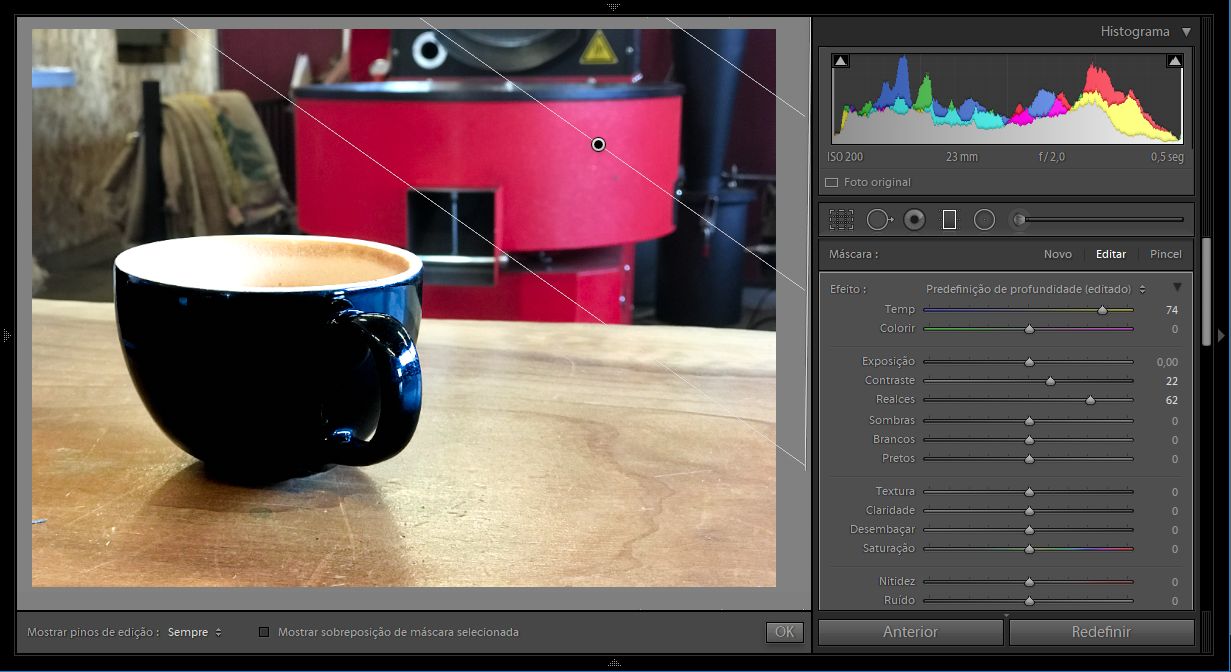The height and width of the screenshot is (672, 1231).
Task: Show the bottom filmstrip arrow
Action: [614, 663]
